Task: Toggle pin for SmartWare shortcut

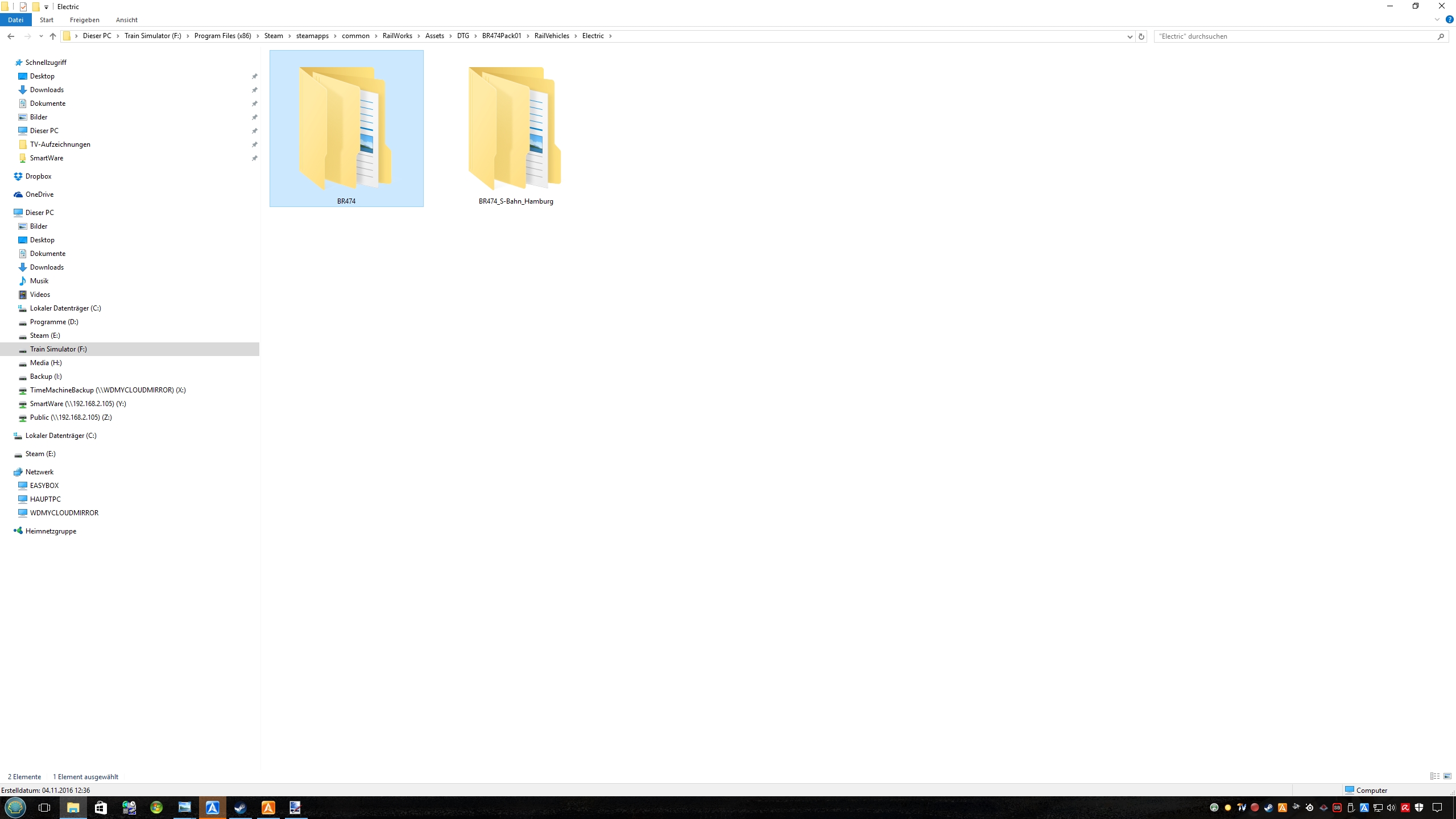Action: [255, 158]
